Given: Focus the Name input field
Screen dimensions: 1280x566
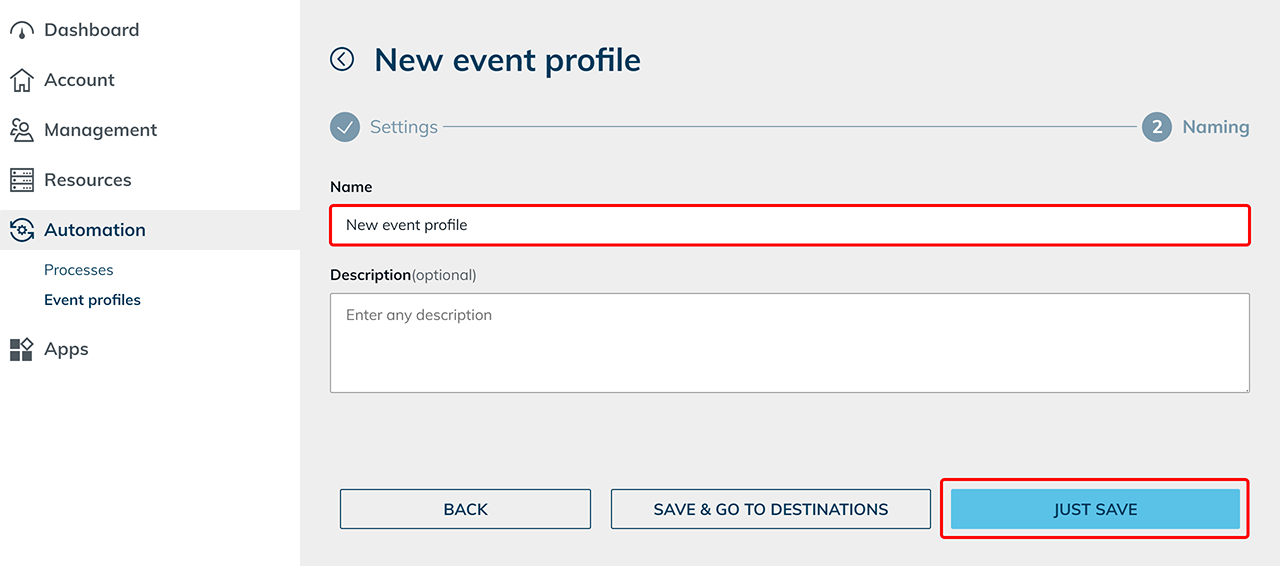Looking at the screenshot, I should click(790, 225).
